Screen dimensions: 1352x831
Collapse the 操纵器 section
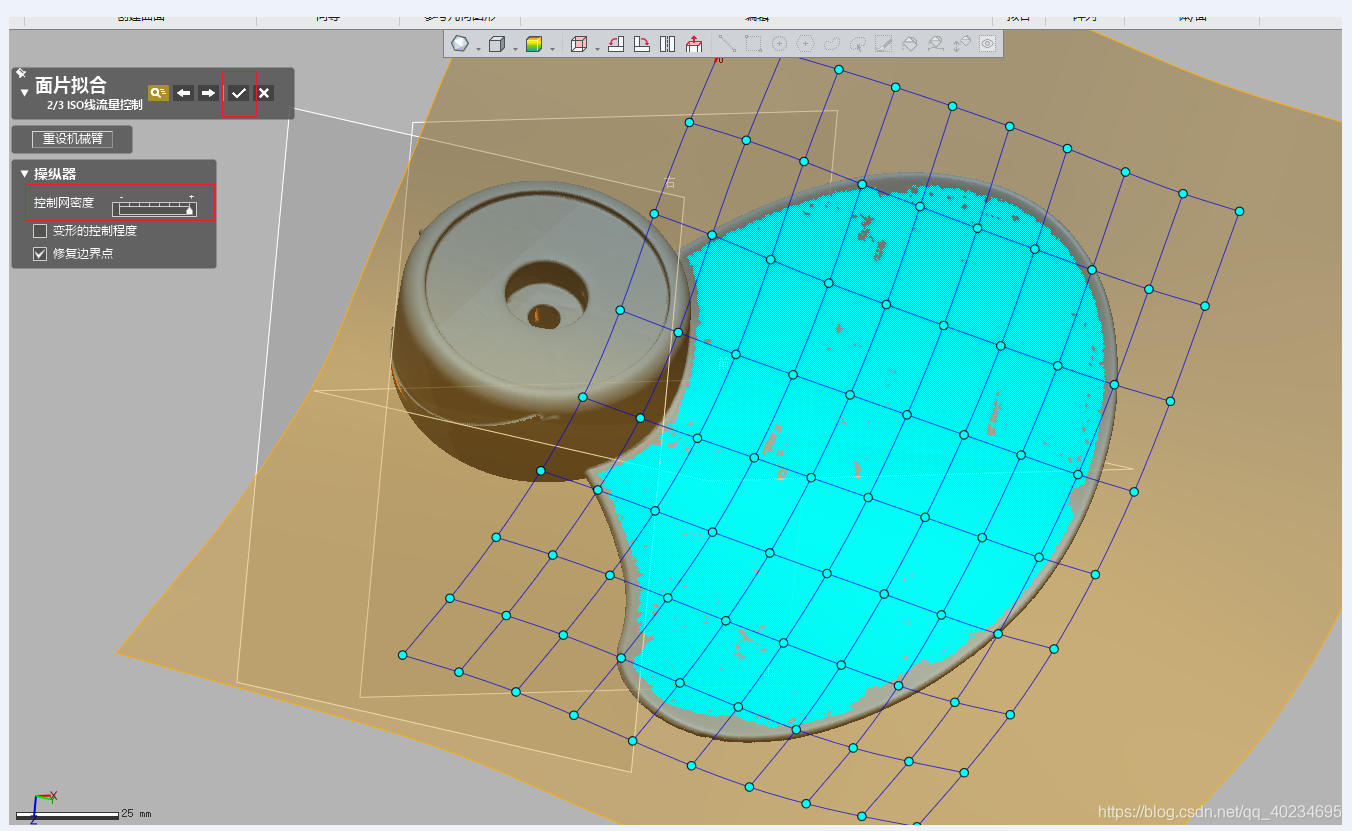[x=25, y=174]
